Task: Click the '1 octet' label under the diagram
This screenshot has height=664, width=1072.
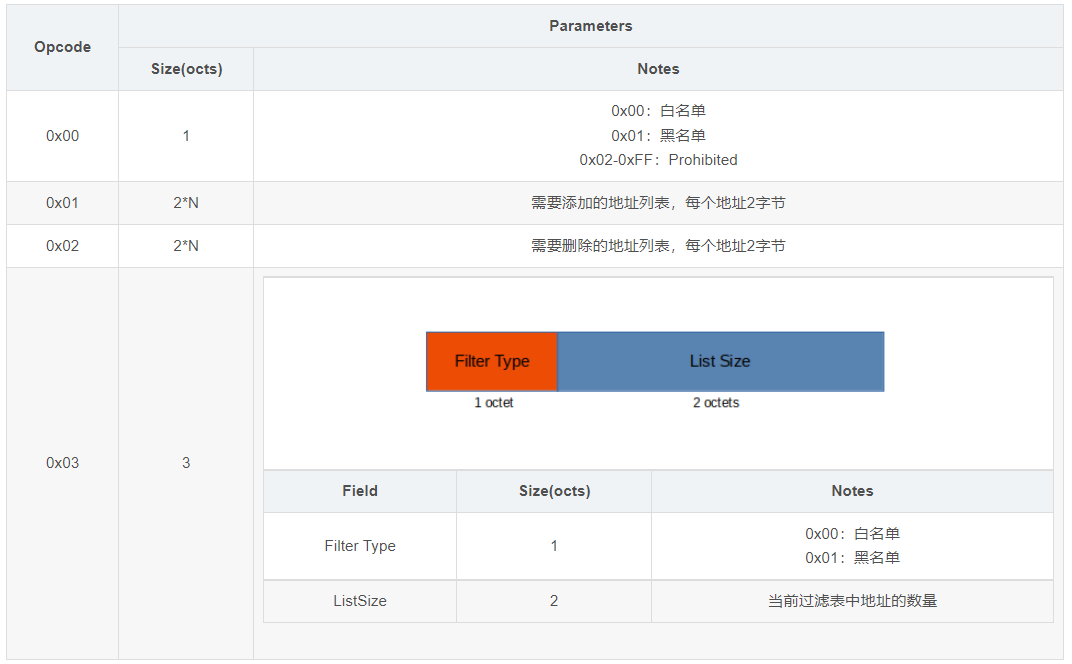Action: (494, 403)
